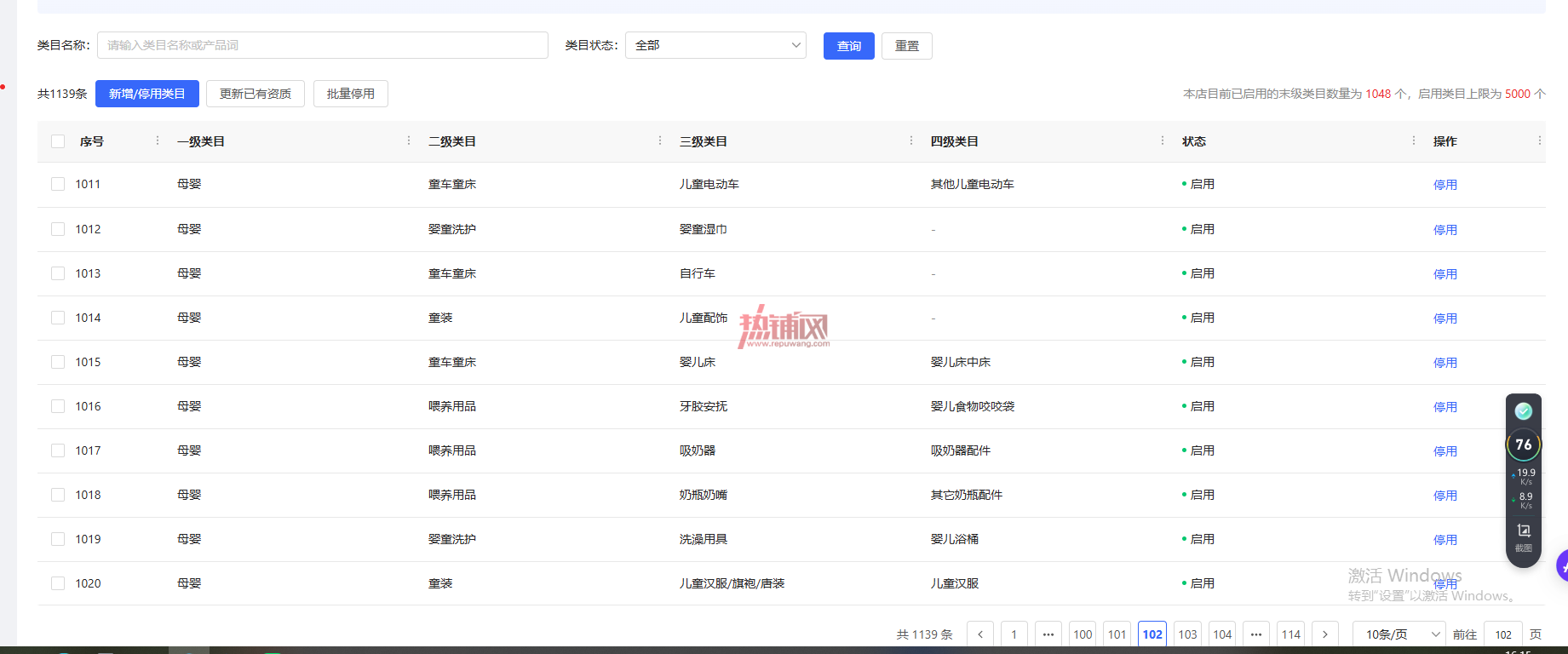Toggle the select-all header checkbox

58,141
